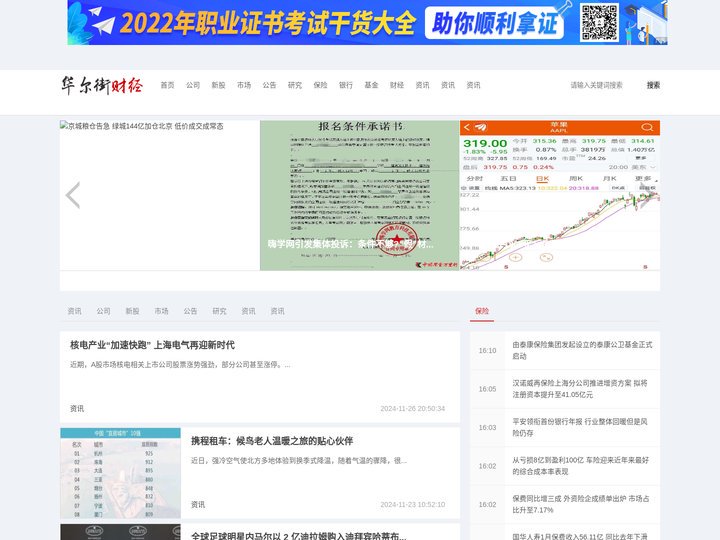Viewport: 720px width, 540px height.
Task: Open 市场 in the top navigation bar
Action: [x=244, y=85]
